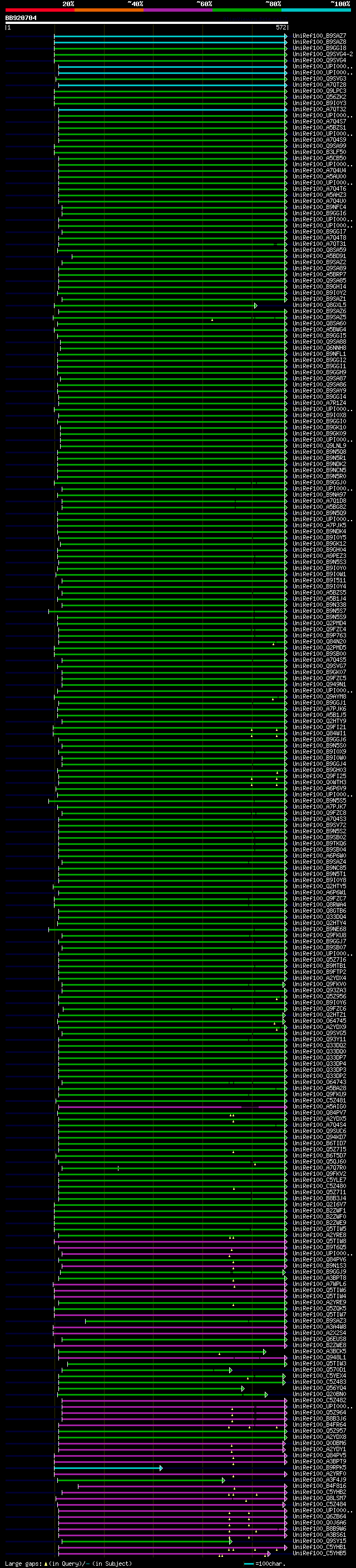
Task: Click the green ~80% identity legend segment
Action: click(247, 10)
